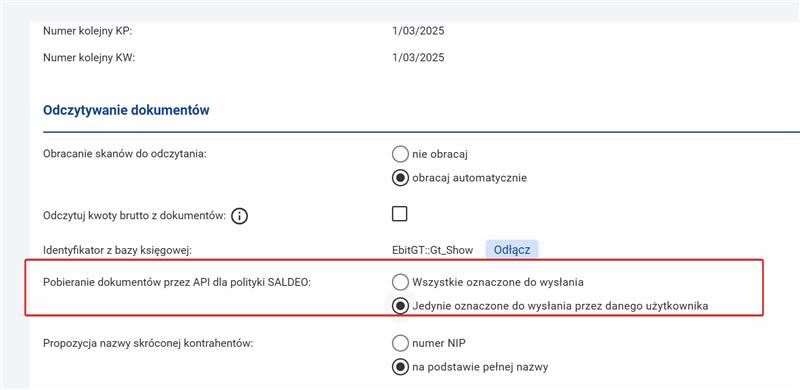The width and height of the screenshot is (800, 390).
Task: Click the info icon beside Odczytuj kwoty brutto
Action: coord(239,216)
